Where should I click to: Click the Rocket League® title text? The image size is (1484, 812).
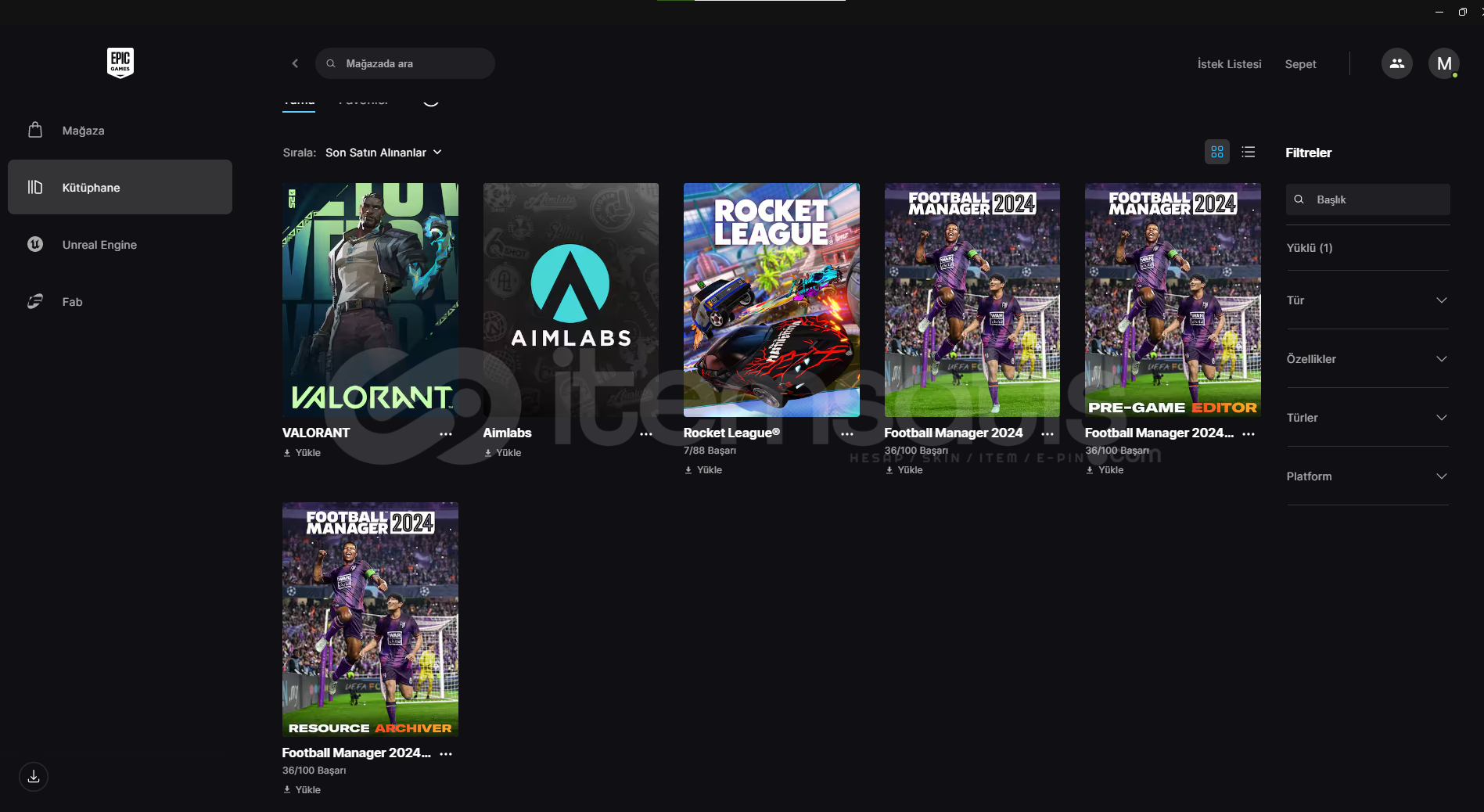coord(731,433)
